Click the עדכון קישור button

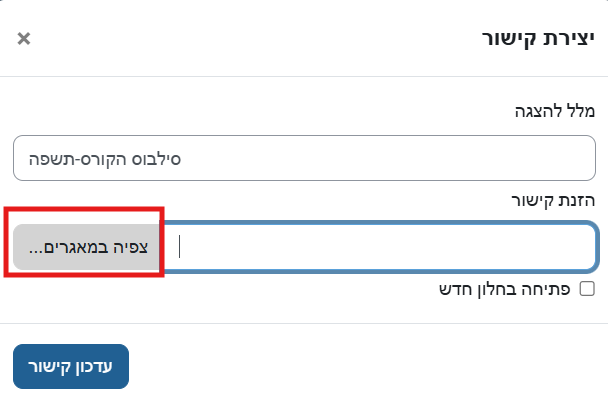tap(71, 366)
